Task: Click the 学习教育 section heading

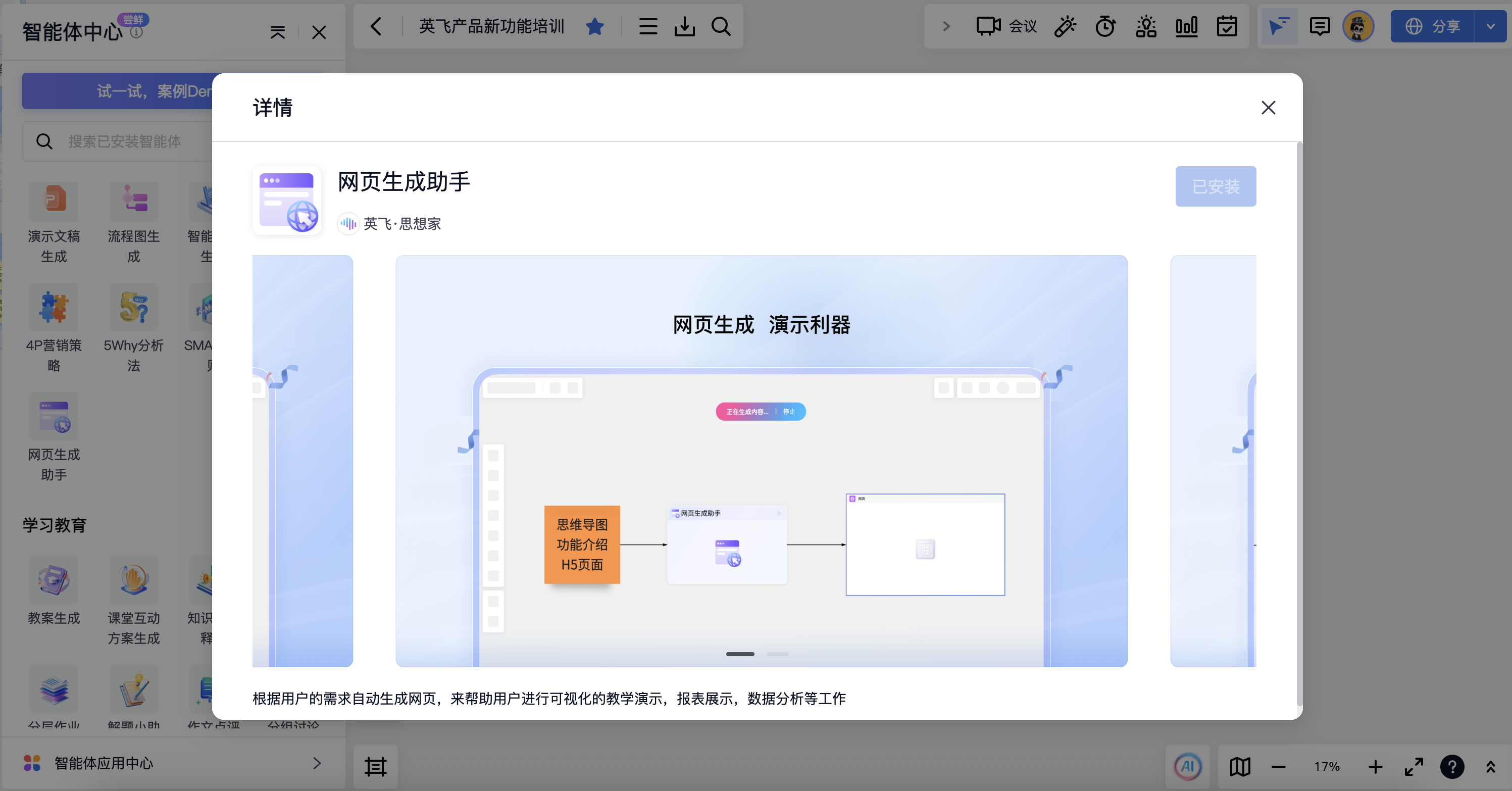Action: [x=55, y=524]
